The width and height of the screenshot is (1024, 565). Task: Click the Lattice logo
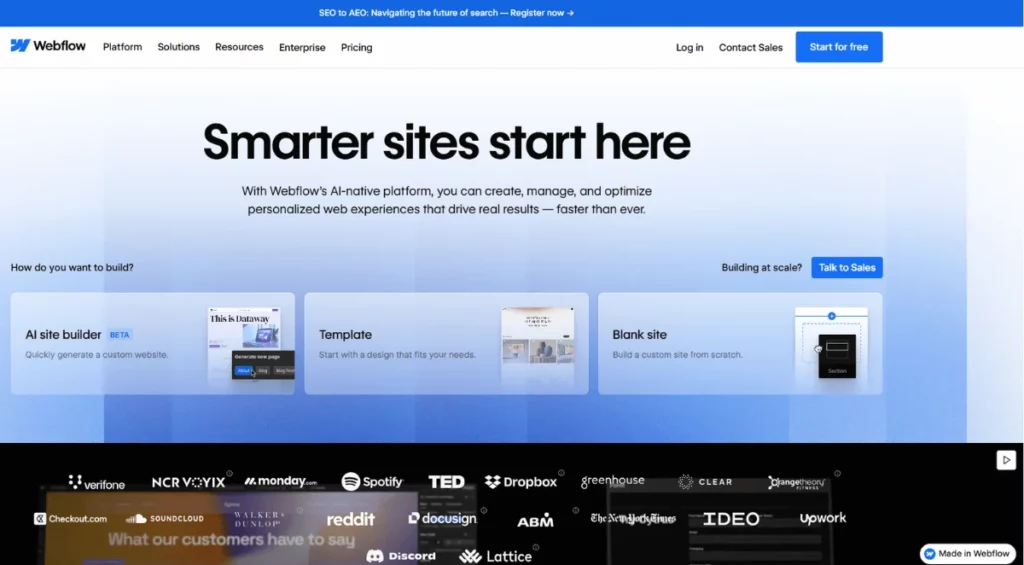495,557
